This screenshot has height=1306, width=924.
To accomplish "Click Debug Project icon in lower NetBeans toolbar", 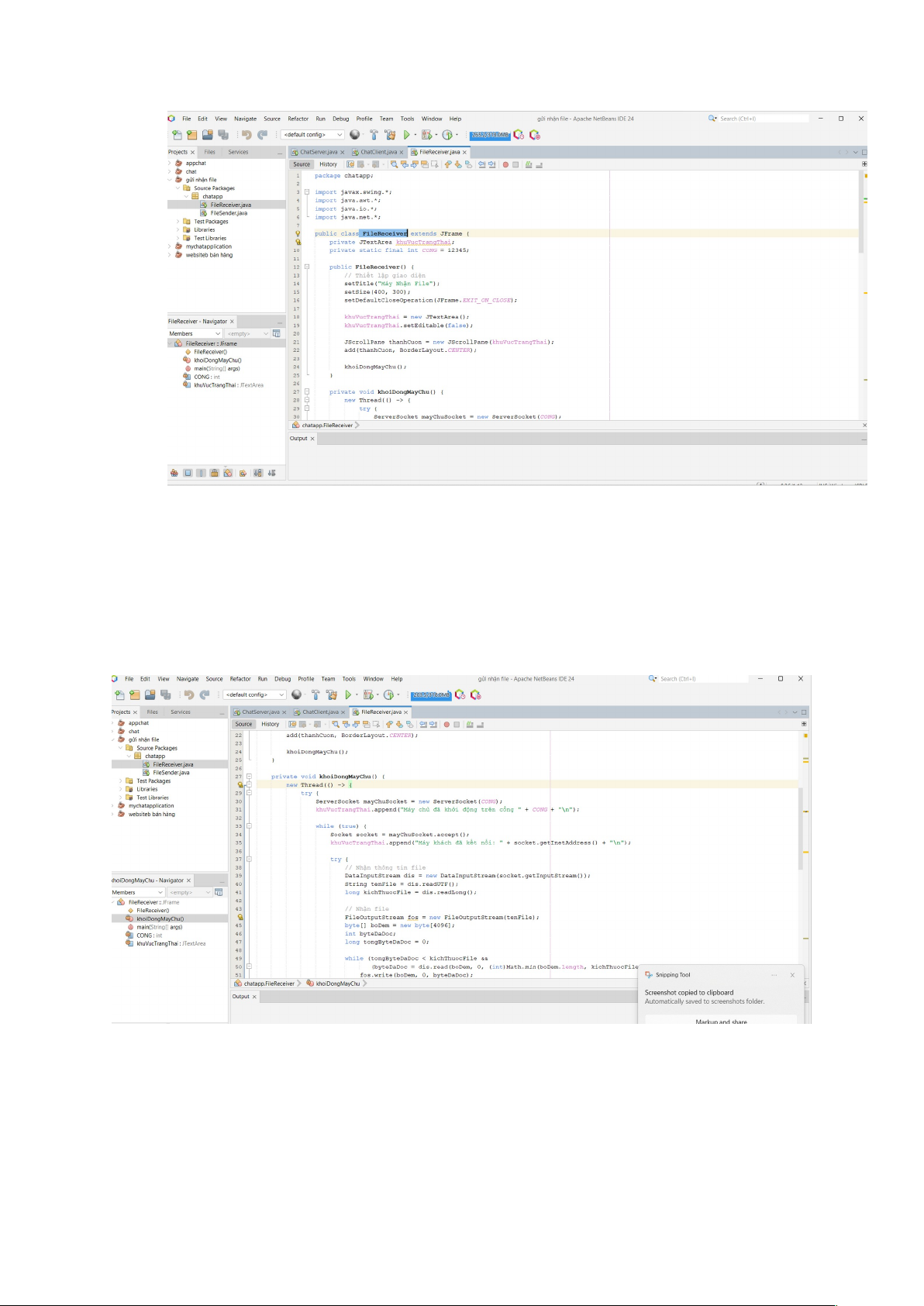I will point(368,695).
